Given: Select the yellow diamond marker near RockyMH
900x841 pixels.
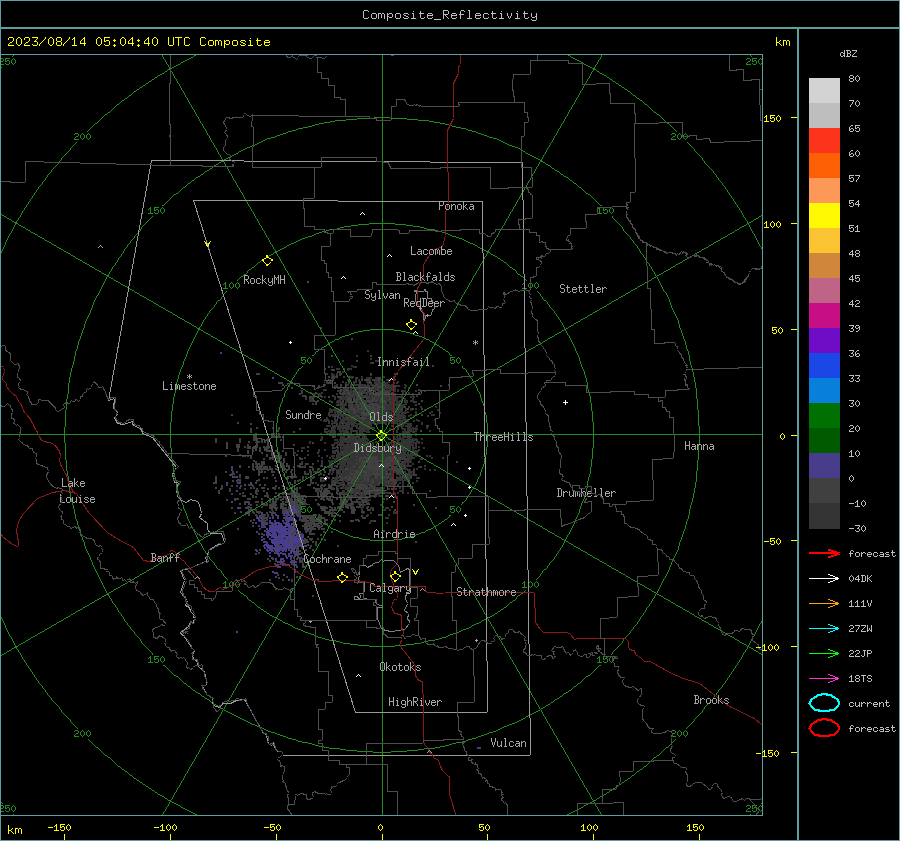Looking at the screenshot, I should click(267, 261).
